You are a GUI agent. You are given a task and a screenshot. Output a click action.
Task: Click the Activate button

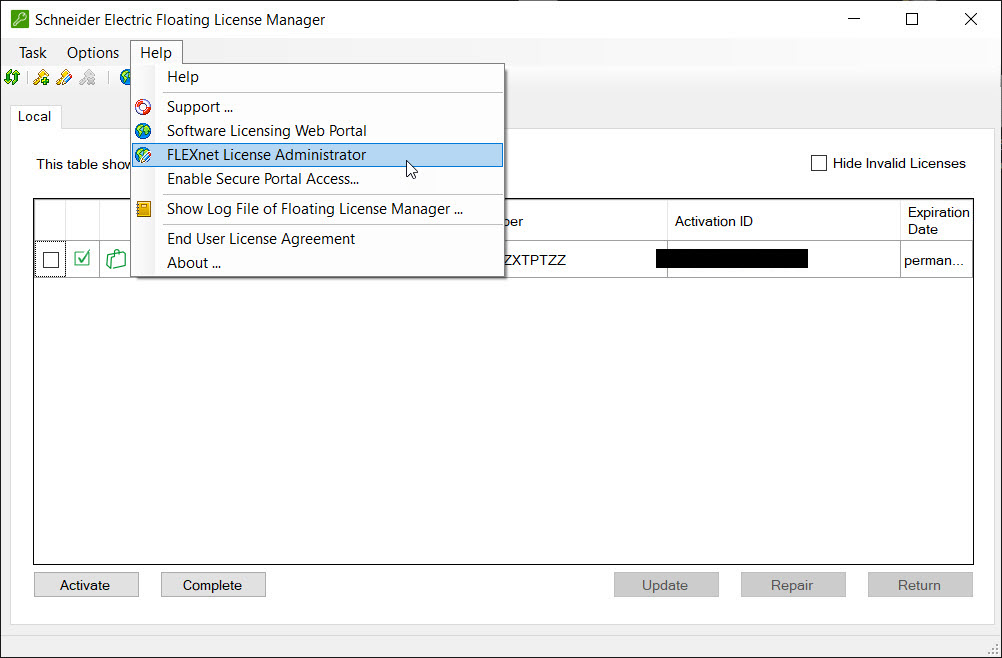[x=86, y=585]
